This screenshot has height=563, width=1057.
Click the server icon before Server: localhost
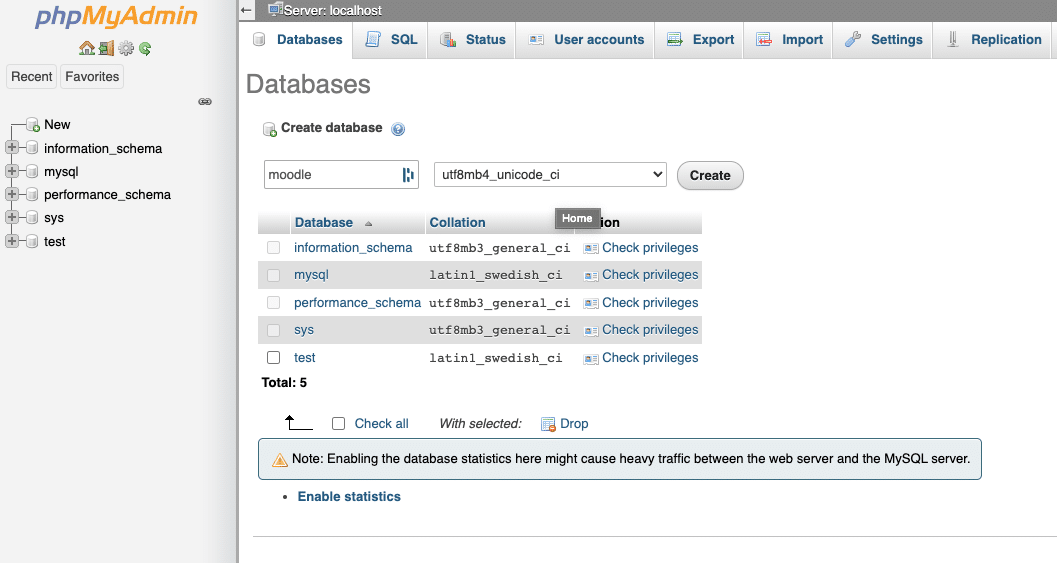(x=275, y=9)
